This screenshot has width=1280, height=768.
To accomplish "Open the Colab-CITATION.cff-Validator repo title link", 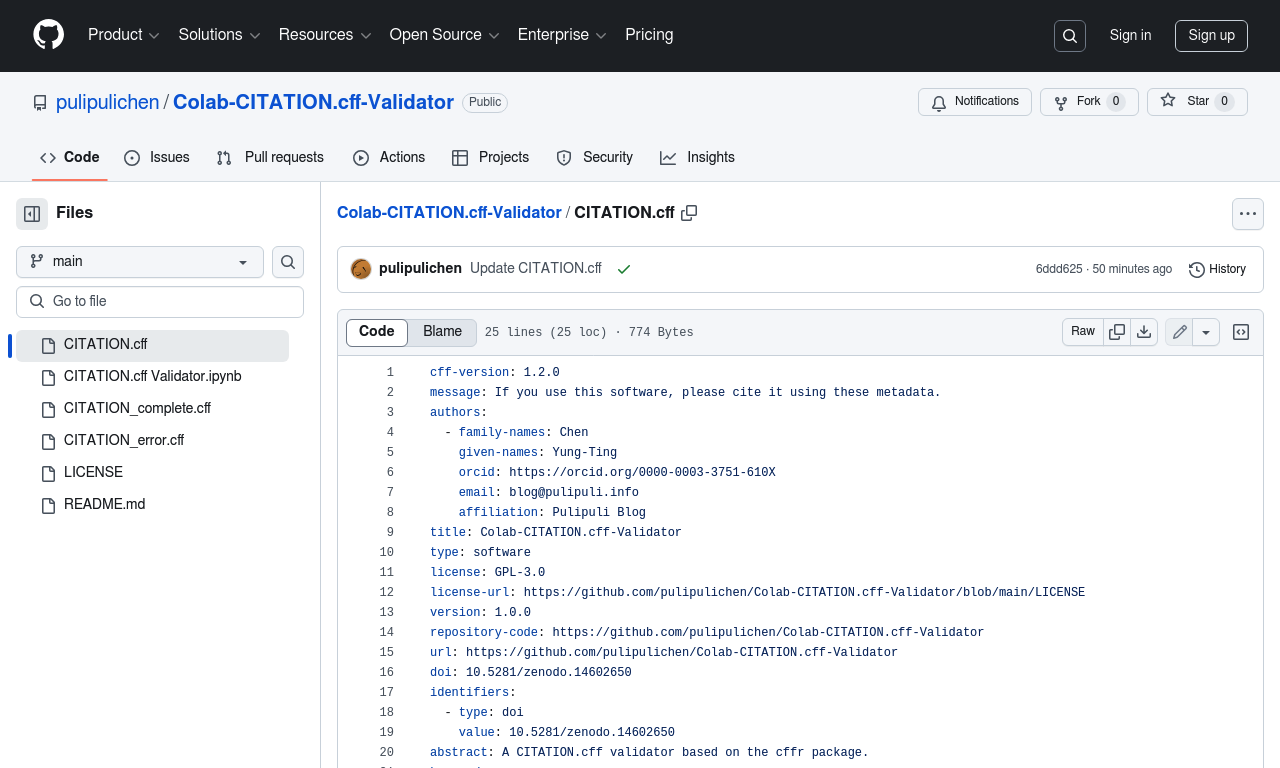I will (313, 102).
